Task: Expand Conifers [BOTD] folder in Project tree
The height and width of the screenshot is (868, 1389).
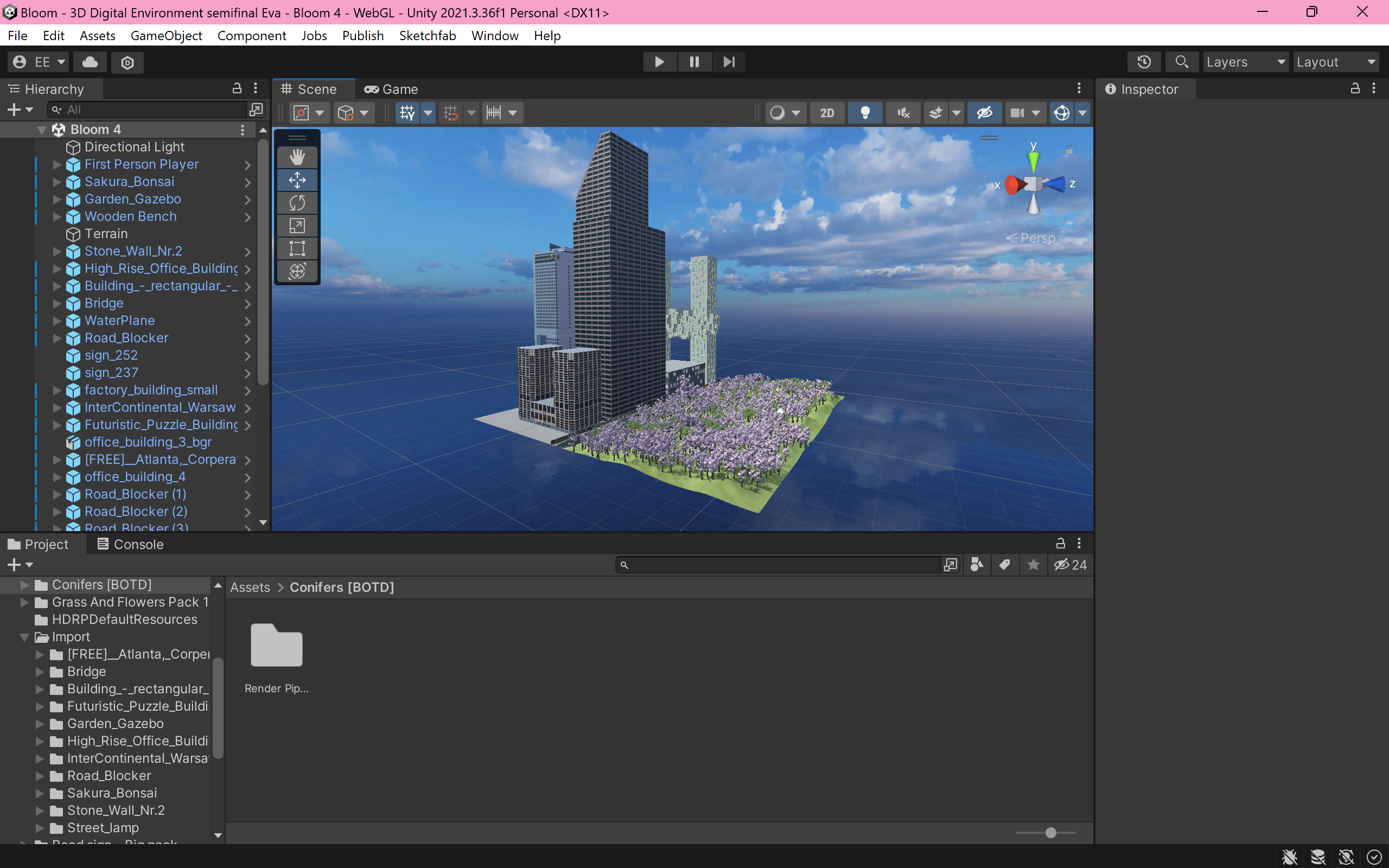Action: coord(24,585)
